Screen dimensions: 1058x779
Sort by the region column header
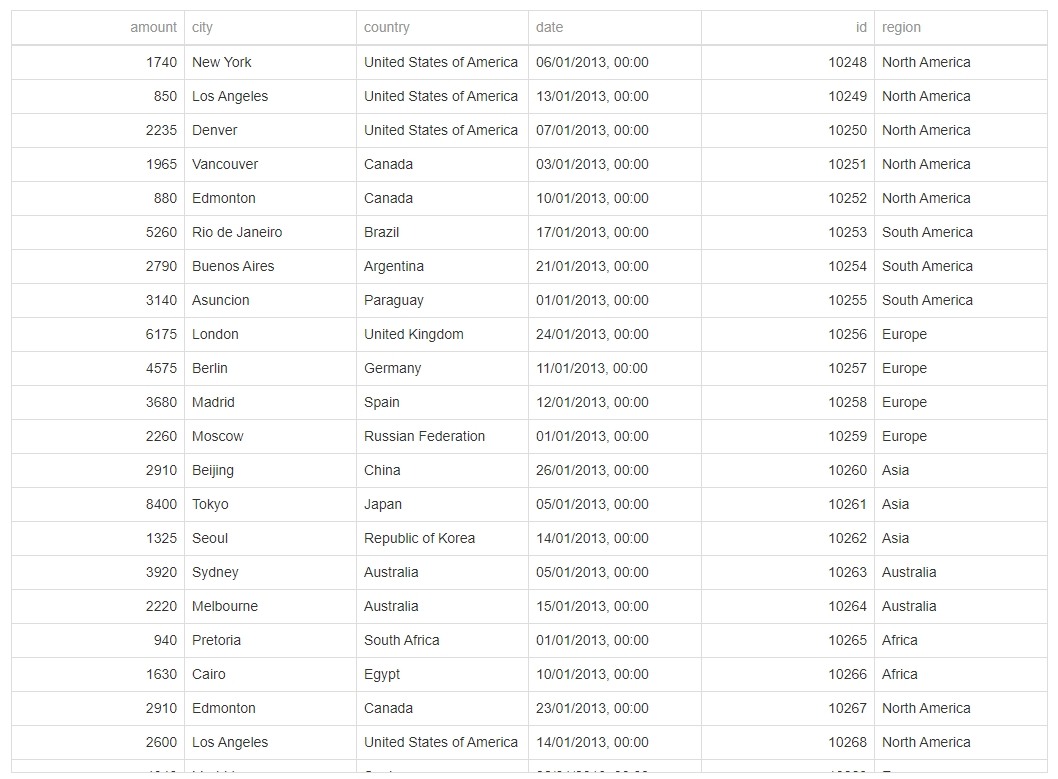(901, 28)
